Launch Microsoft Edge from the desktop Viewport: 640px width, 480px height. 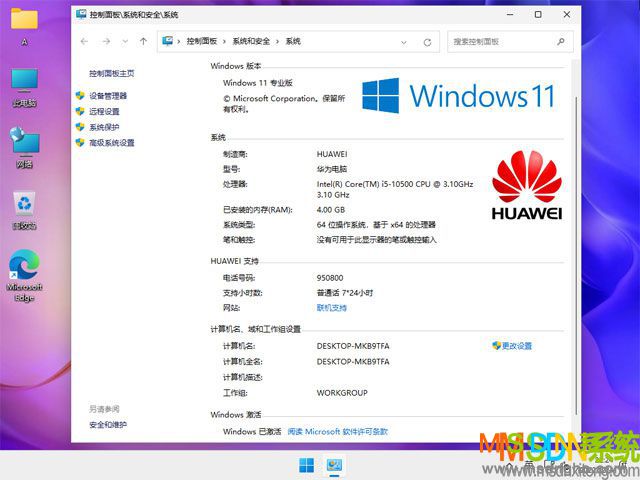coord(24,276)
